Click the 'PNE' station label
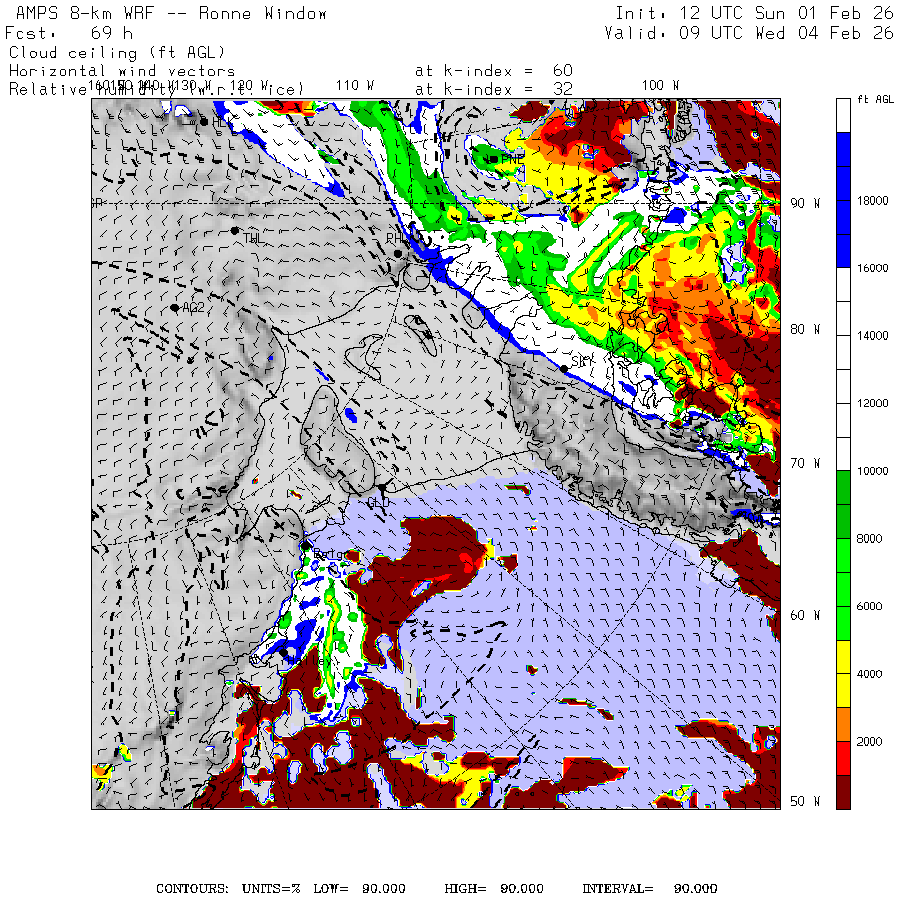Viewport: 900px width, 900px height. tap(512, 159)
